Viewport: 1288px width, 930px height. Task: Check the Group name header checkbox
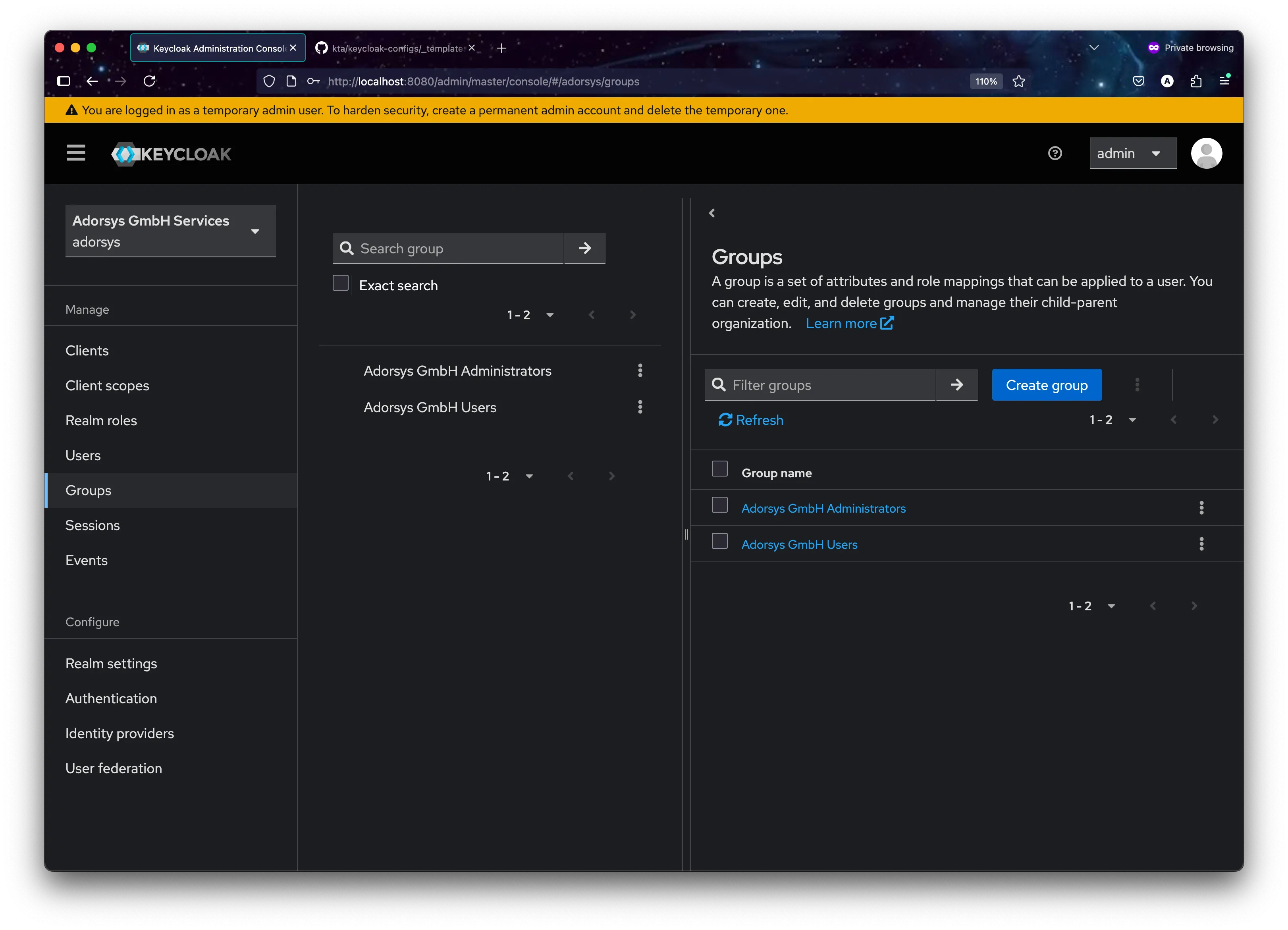[719, 469]
